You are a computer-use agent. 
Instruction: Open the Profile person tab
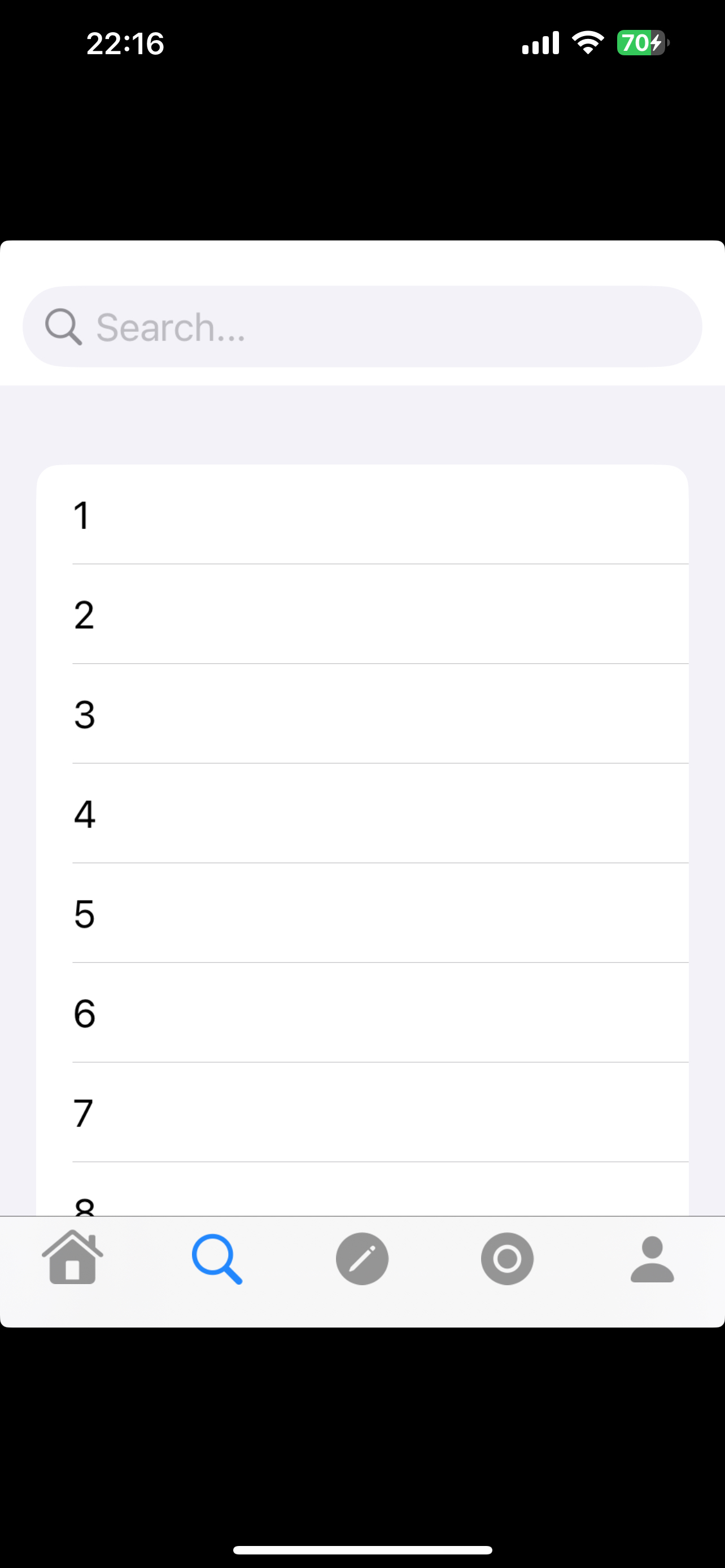pyautogui.click(x=652, y=1259)
